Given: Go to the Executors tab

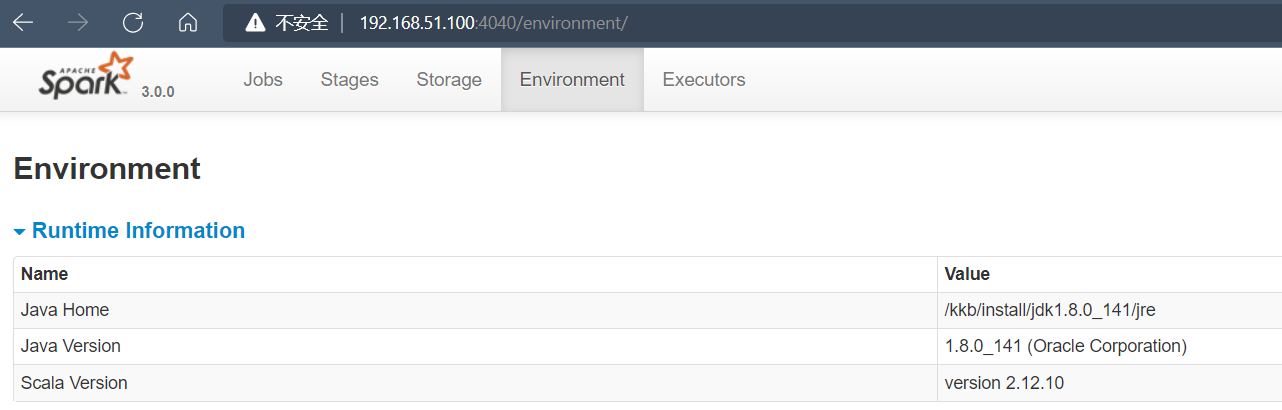Looking at the screenshot, I should (x=704, y=80).
